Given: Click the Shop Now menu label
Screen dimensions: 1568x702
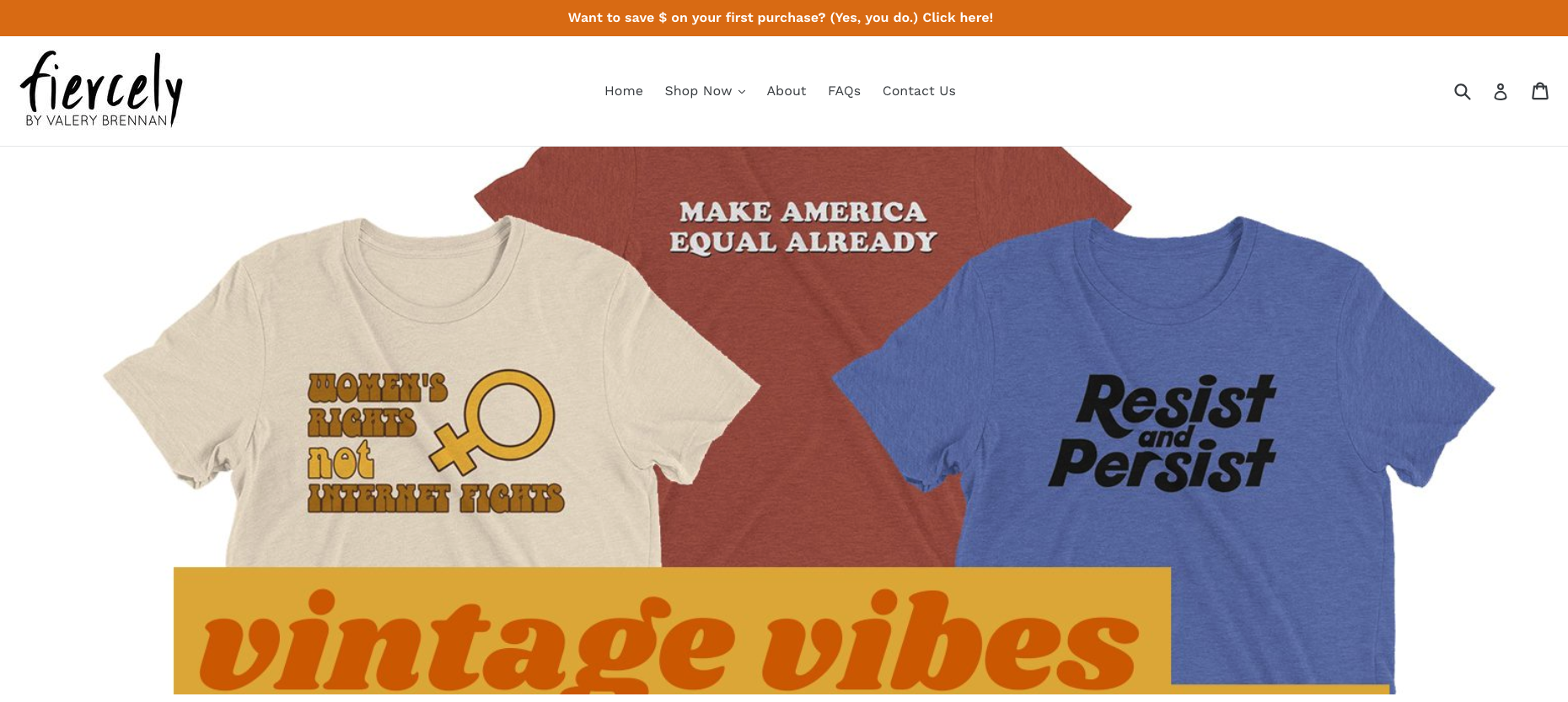Looking at the screenshot, I should pos(698,91).
